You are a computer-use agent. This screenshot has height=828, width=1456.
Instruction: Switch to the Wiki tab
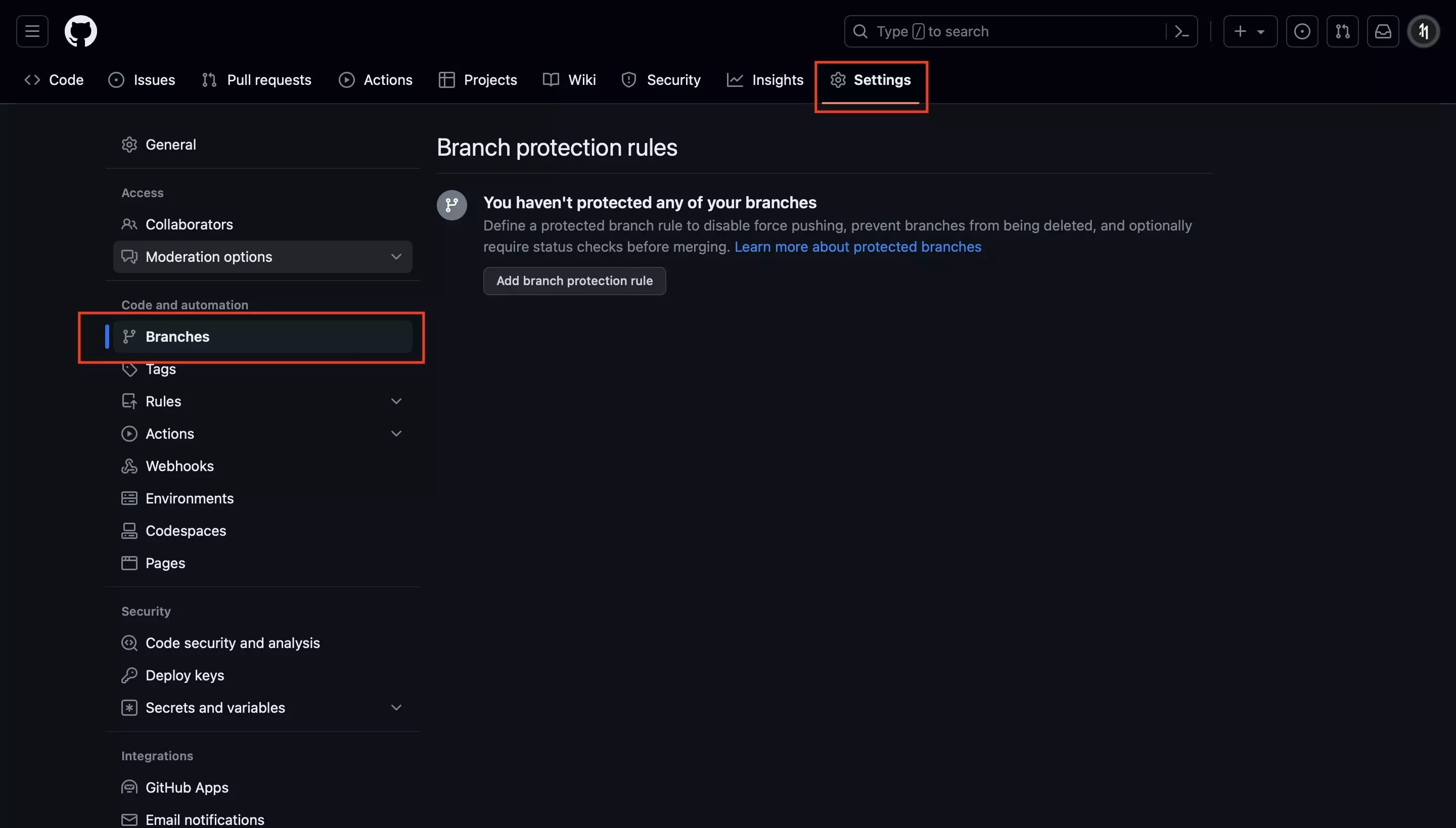(x=569, y=80)
